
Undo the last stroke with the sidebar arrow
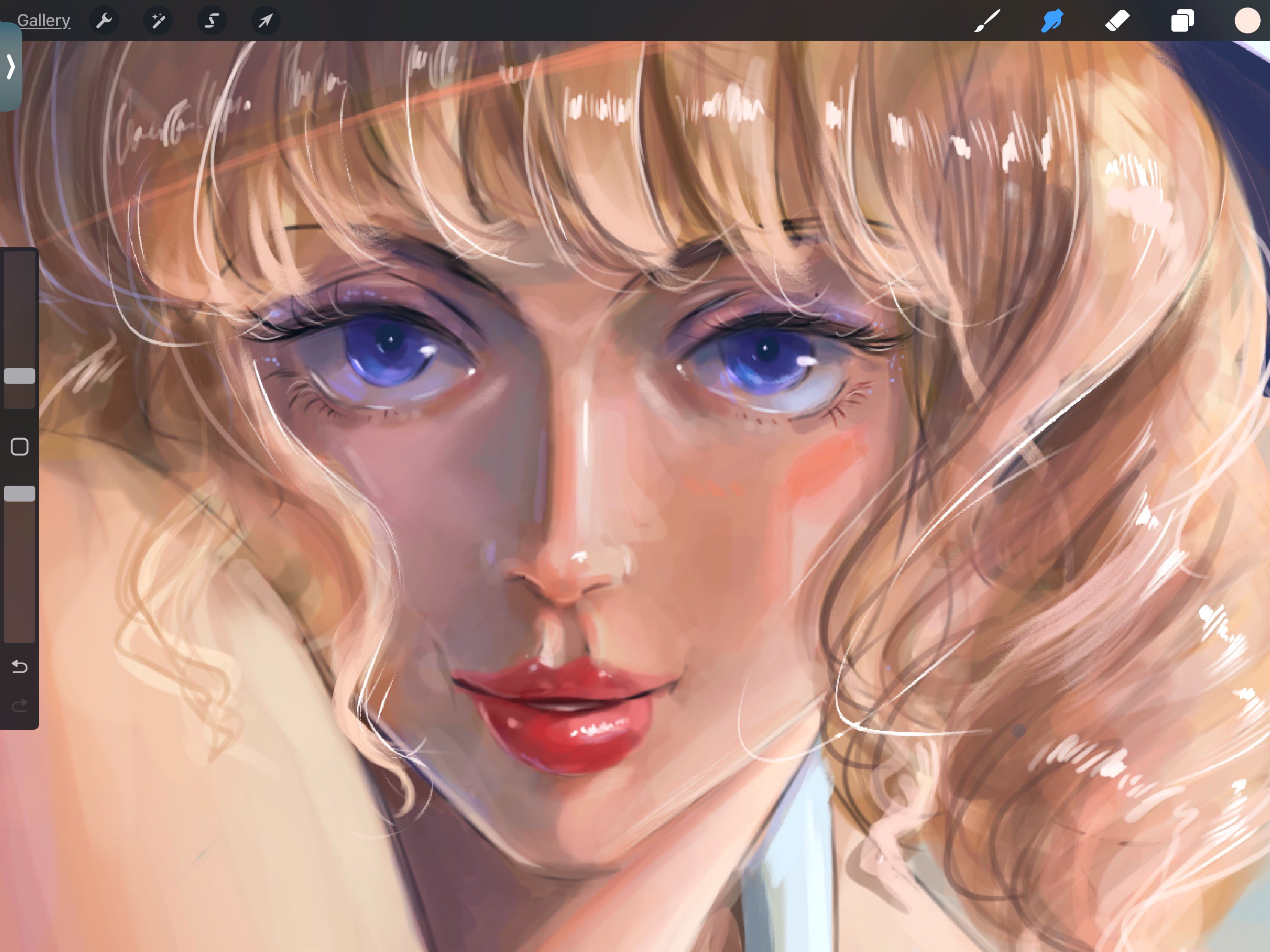[20, 667]
